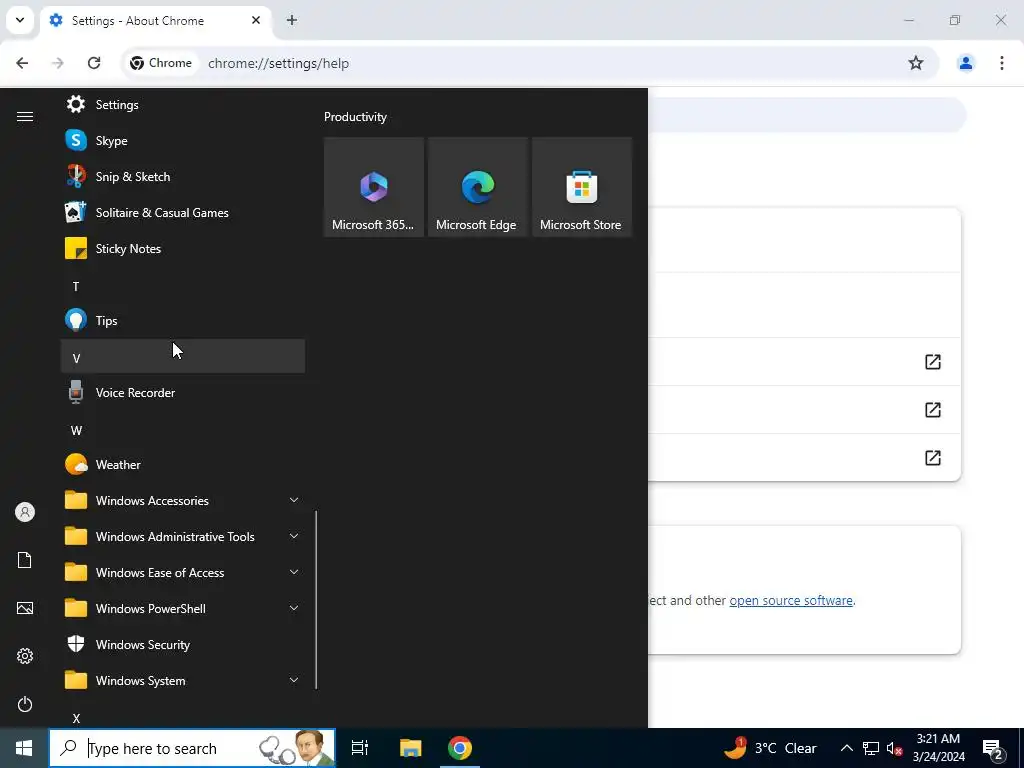Open Chrome's three-dot menu

[x=1002, y=63]
